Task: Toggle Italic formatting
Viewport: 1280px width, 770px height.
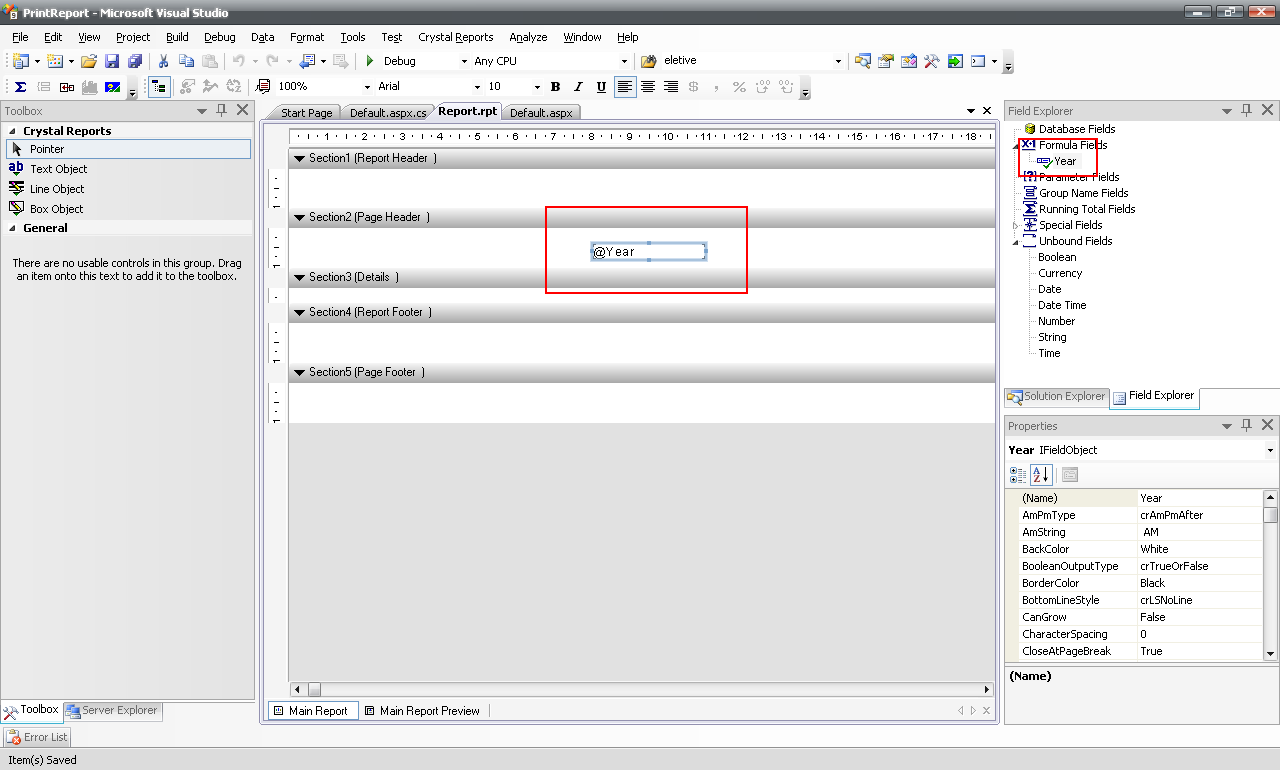Action: pos(578,87)
